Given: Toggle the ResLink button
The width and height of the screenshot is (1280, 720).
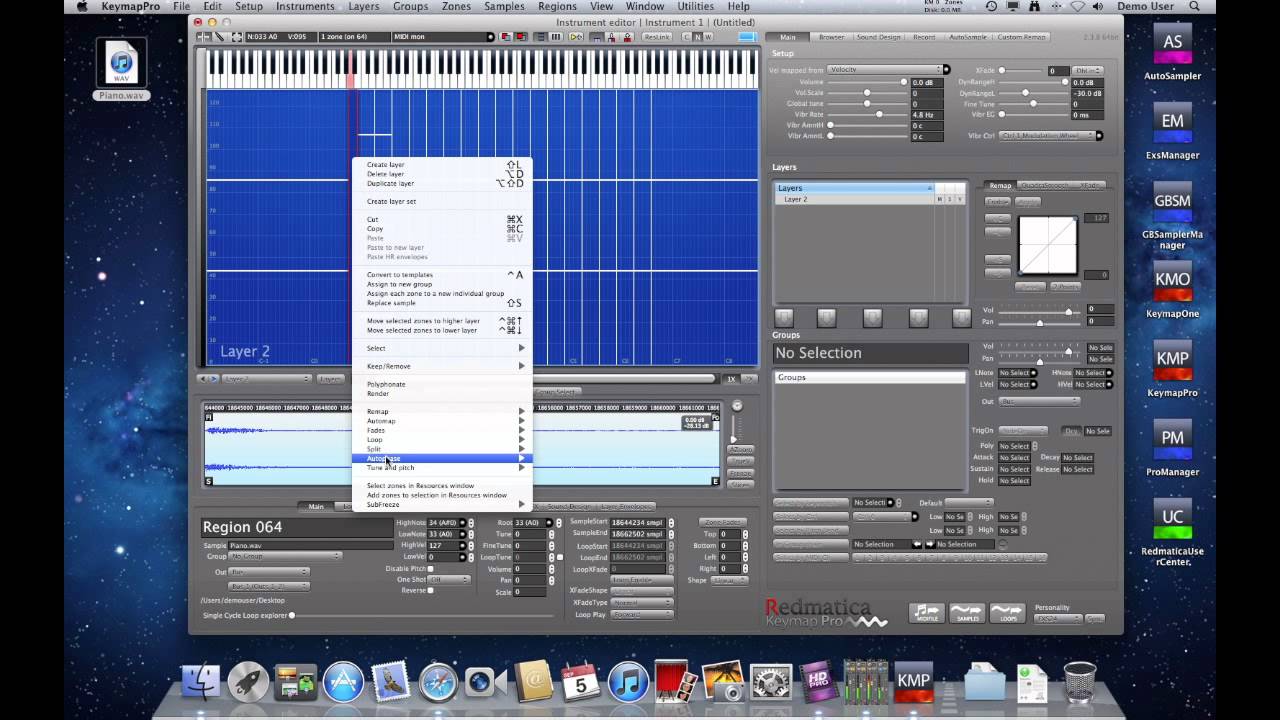Looking at the screenshot, I should click(x=657, y=37).
